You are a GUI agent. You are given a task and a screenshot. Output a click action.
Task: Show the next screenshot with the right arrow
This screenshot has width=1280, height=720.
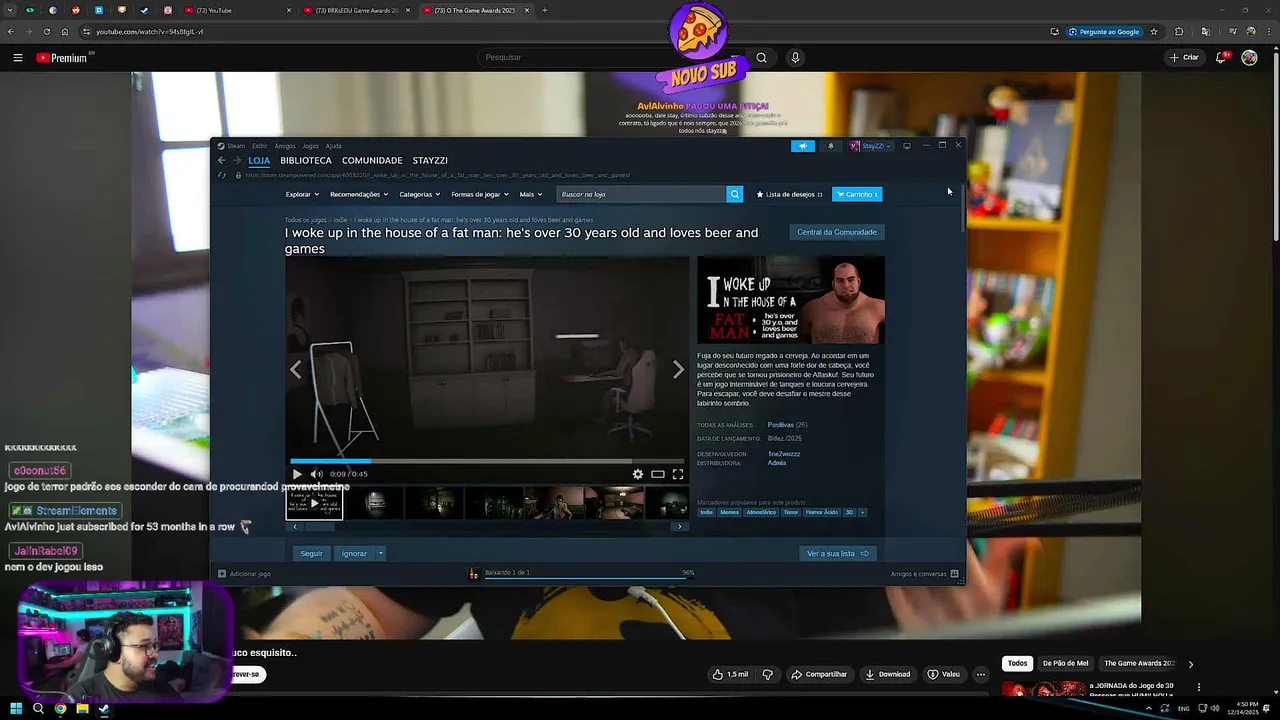(x=678, y=370)
